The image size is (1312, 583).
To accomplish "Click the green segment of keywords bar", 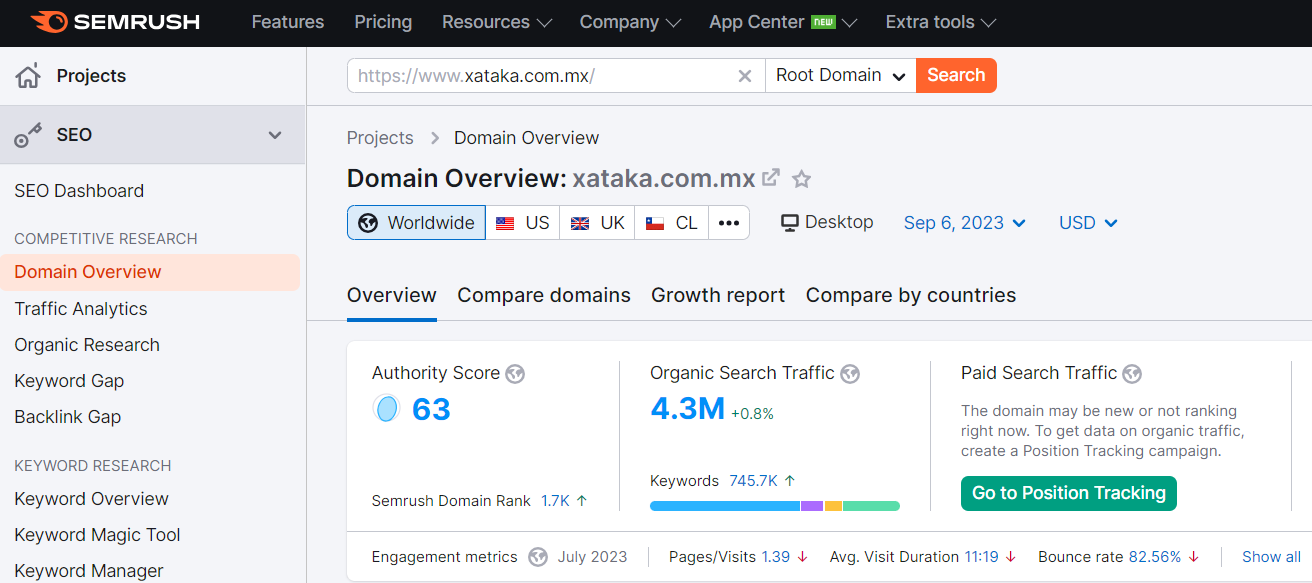I will [x=871, y=506].
